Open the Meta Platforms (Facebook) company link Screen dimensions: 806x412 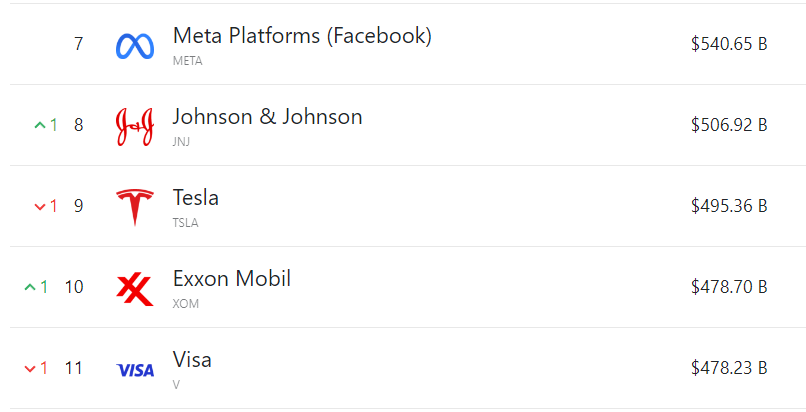pos(302,36)
